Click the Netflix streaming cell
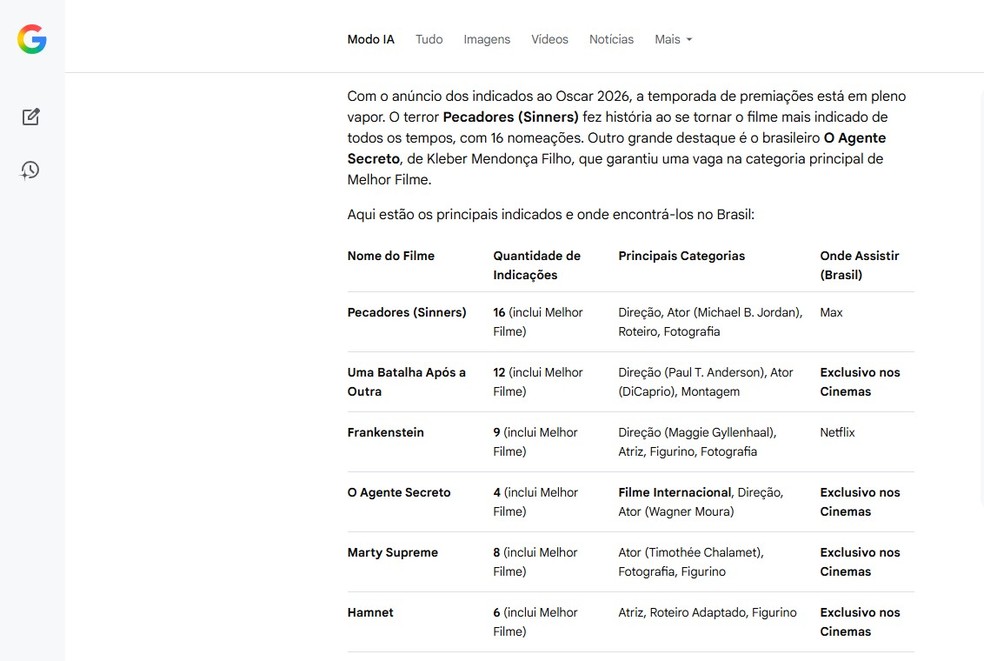This screenshot has height=661, width=984. point(837,432)
